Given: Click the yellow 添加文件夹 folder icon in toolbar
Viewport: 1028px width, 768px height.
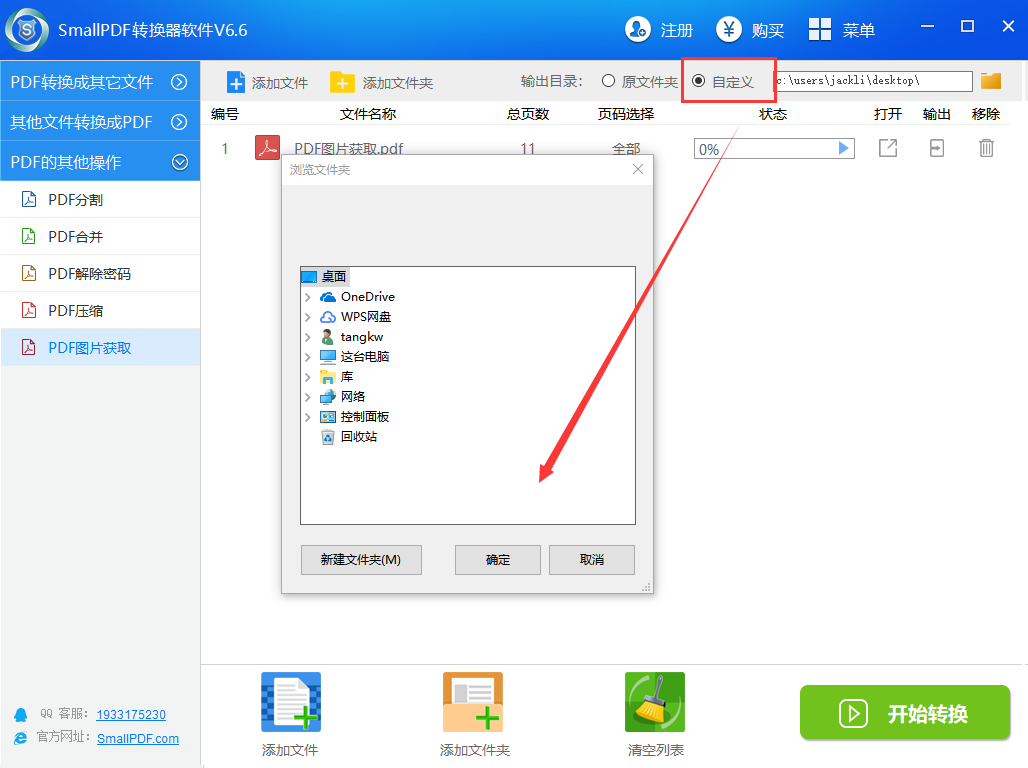Looking at the screenshot, I should [x=342, y=82].
